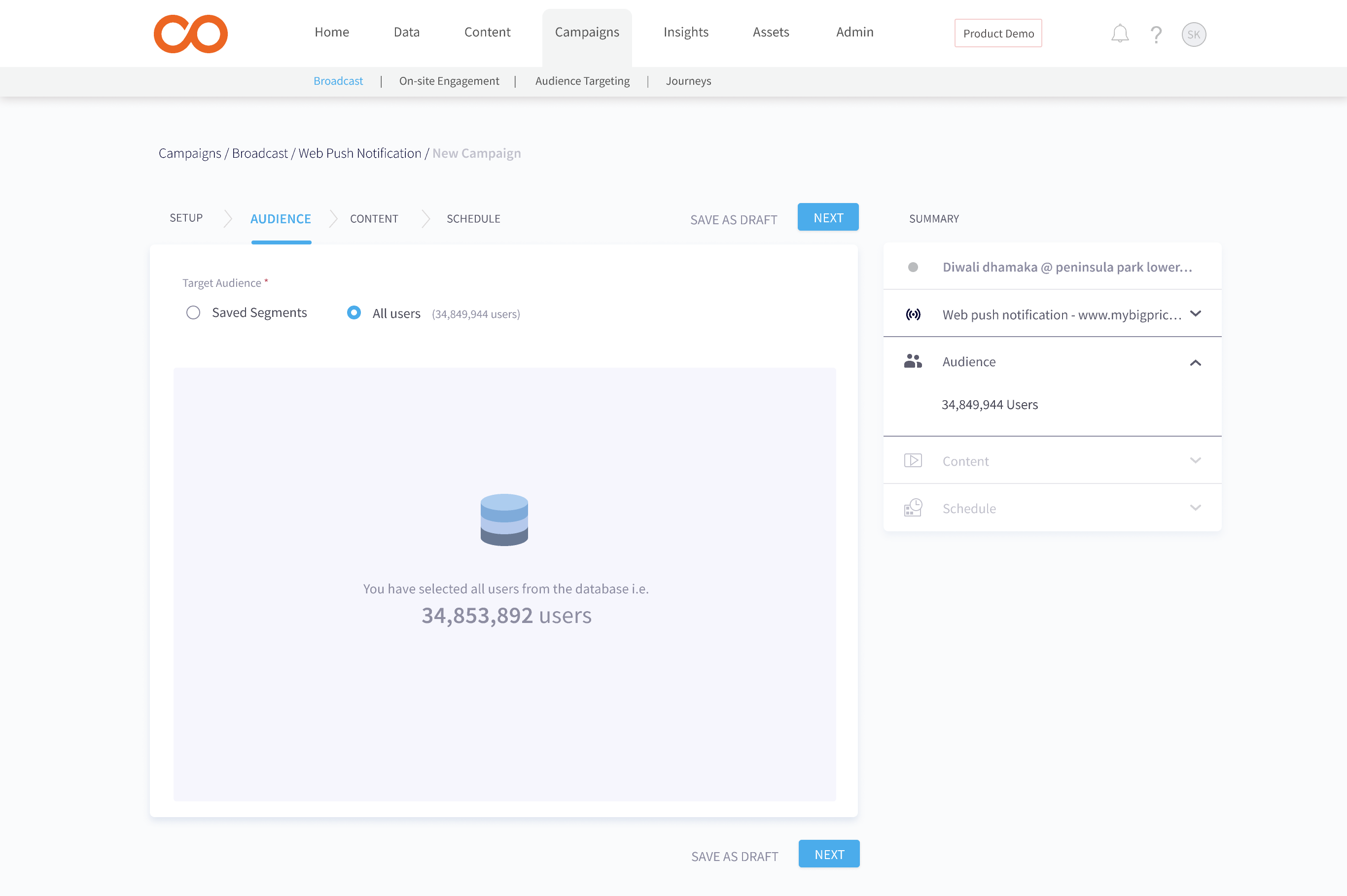1347x896 pixels.
Task: Go to the CONTENT step tab
Action: 374,219
